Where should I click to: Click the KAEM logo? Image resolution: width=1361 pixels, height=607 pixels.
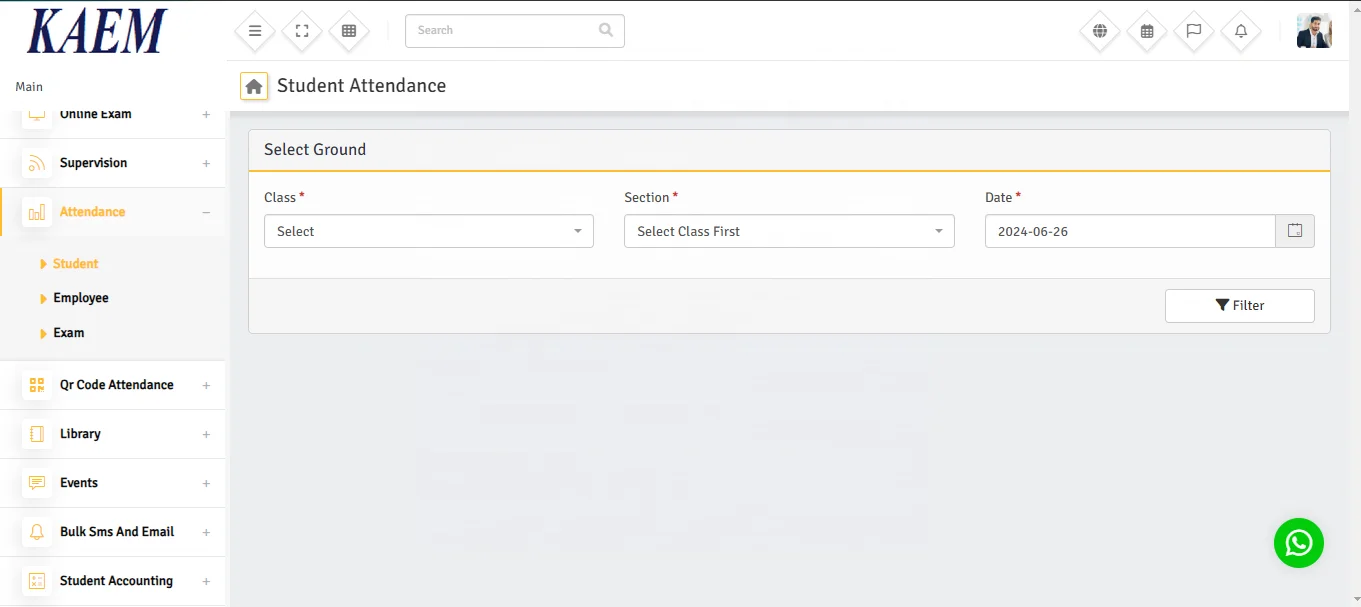(x=97, y=32)
